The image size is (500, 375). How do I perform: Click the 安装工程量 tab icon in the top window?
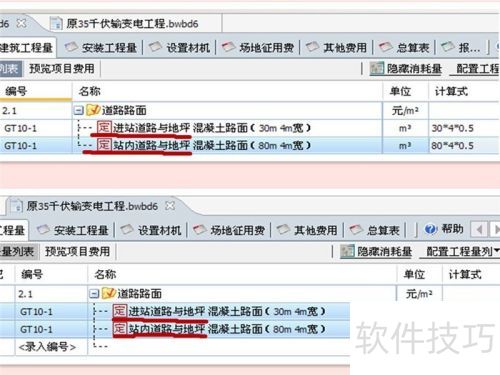71,47
